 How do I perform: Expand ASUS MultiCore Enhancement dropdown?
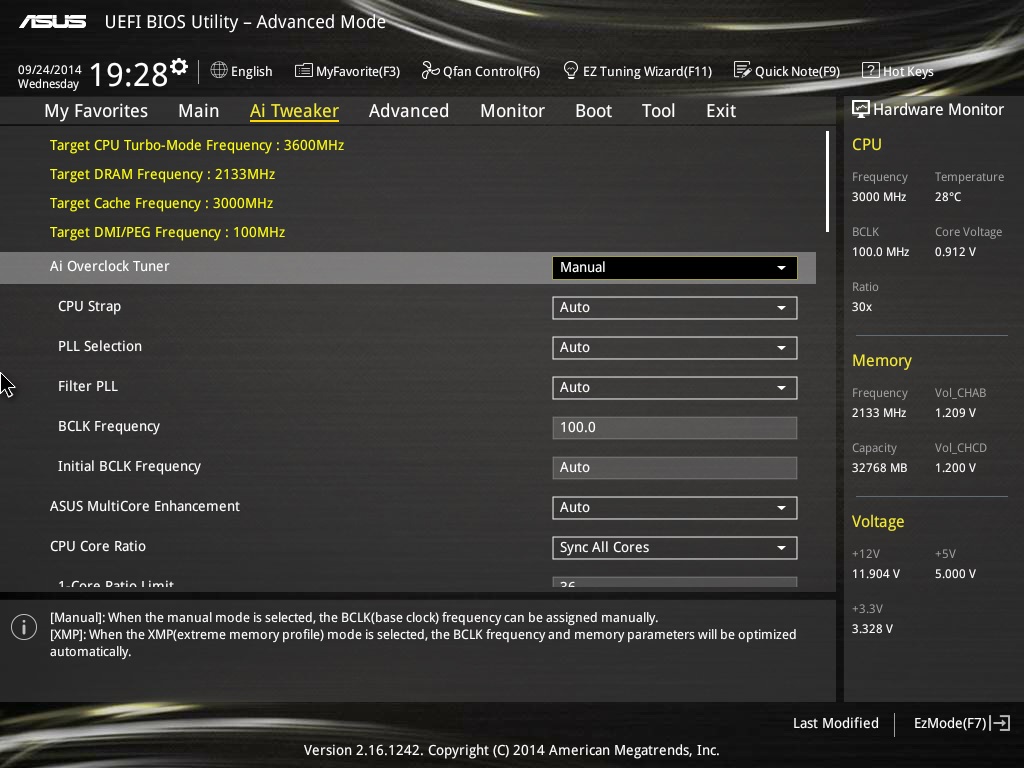[x=675, y=507]
